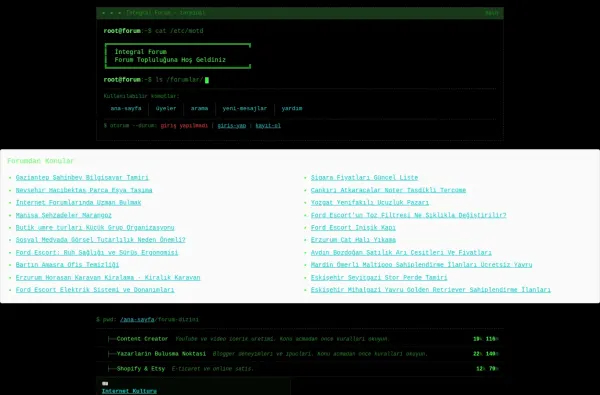Open Mardin Ömerli Maltipoo Sahiplendirme topic
The height and width of the screenshot is (395, 600).
click(421, 265)
